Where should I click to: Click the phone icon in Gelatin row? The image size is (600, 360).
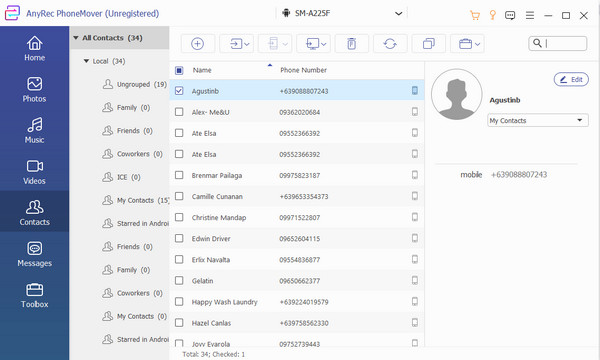(414, 280)
